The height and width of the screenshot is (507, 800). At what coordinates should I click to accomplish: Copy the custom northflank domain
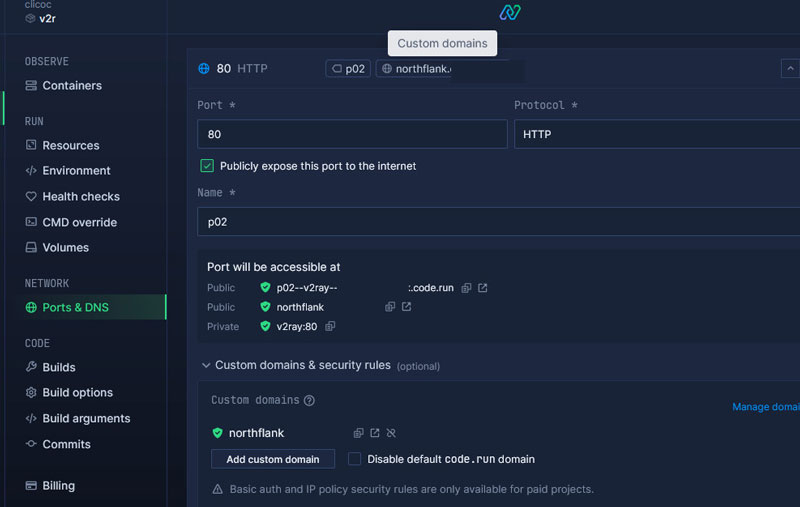[358, 433]
